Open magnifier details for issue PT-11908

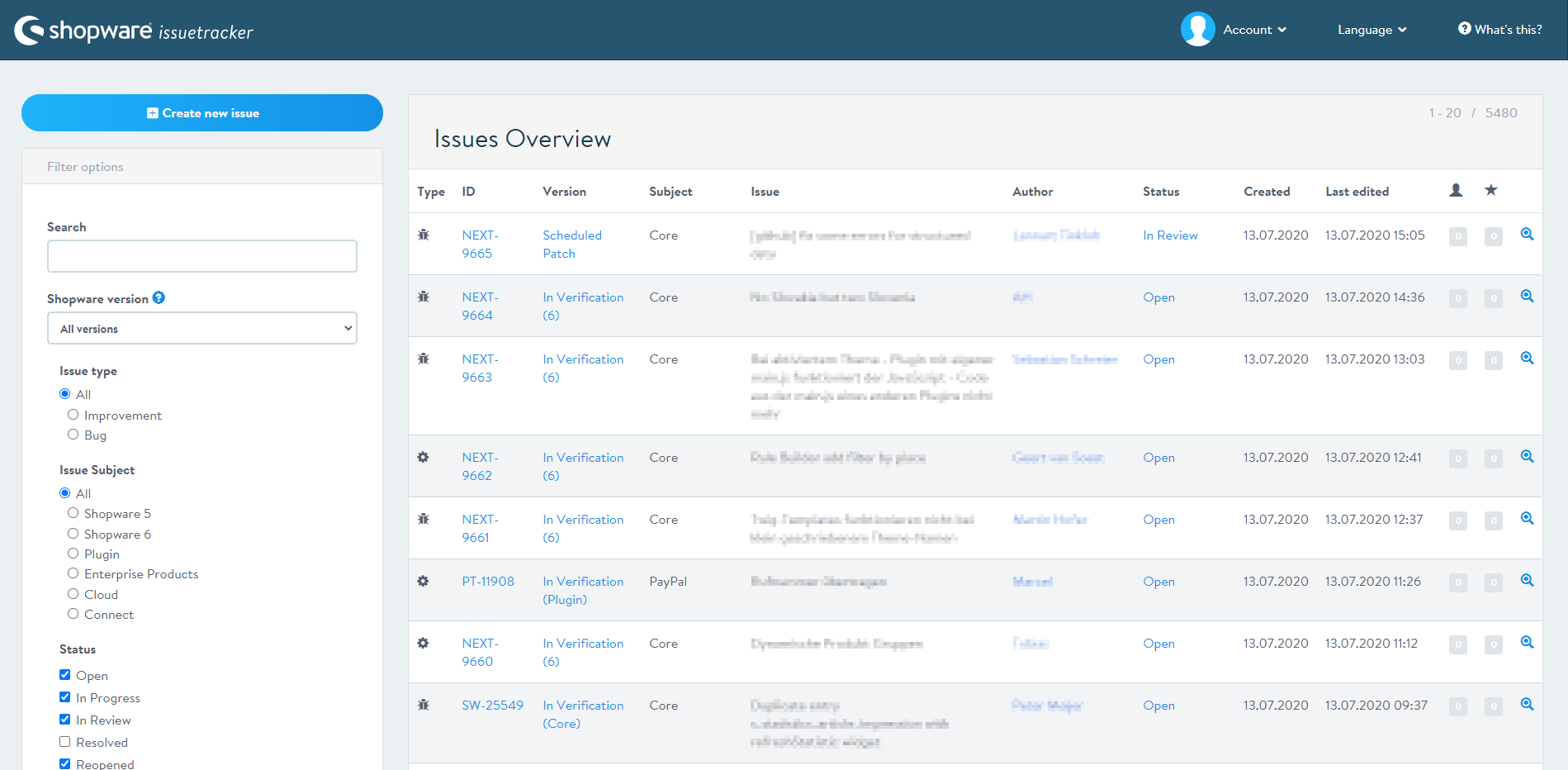click(x=1527, y=581)
